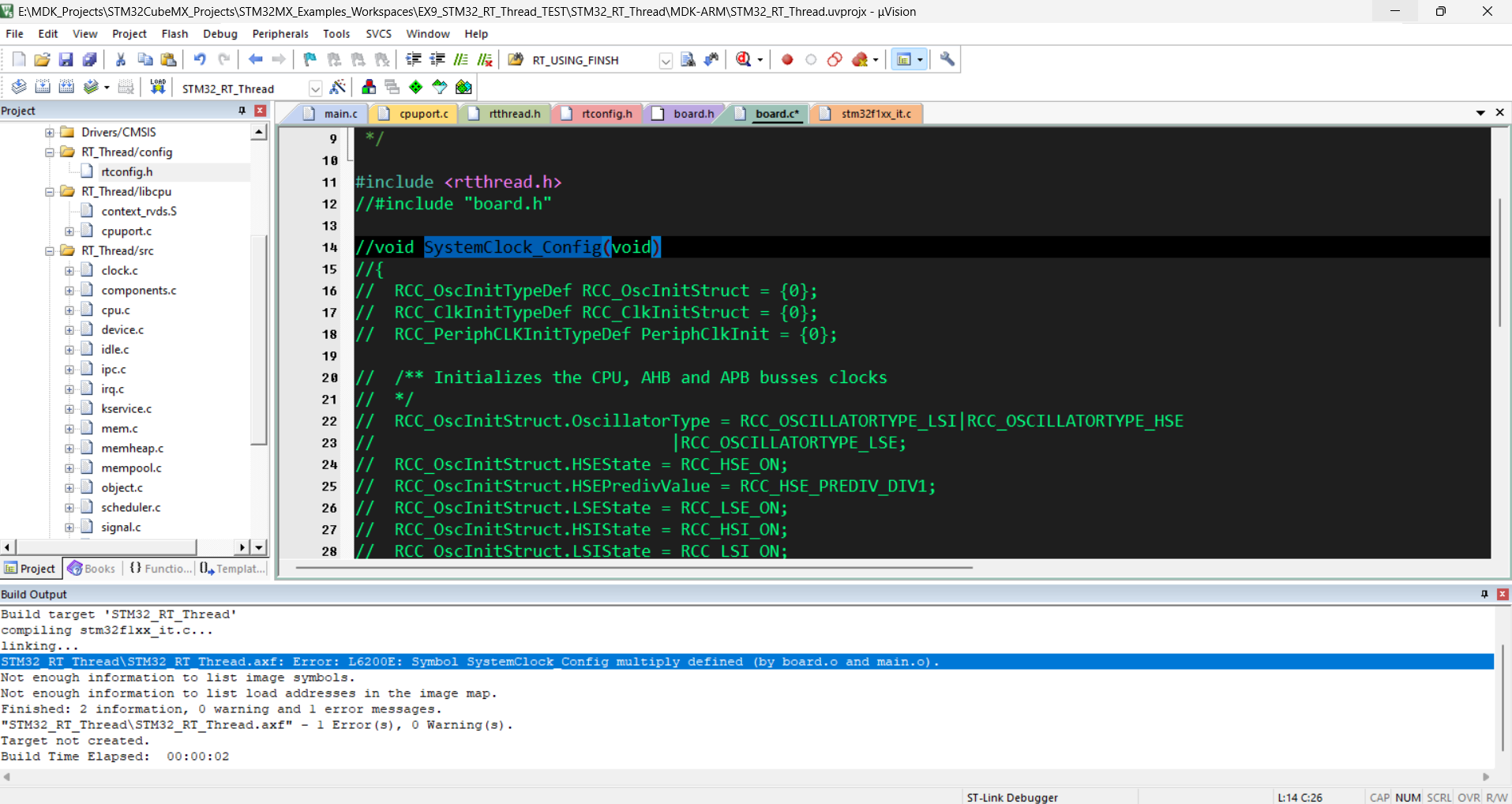Comment selection icon
This screenshot has height=804, width=1512.
[461, 59]
